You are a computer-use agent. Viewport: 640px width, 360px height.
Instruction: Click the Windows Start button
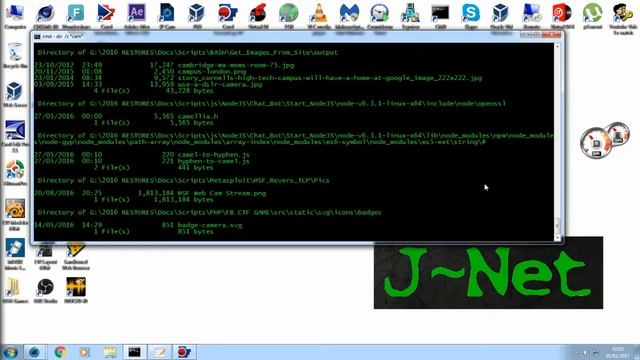pyautogui.click(x=11, y=352)
